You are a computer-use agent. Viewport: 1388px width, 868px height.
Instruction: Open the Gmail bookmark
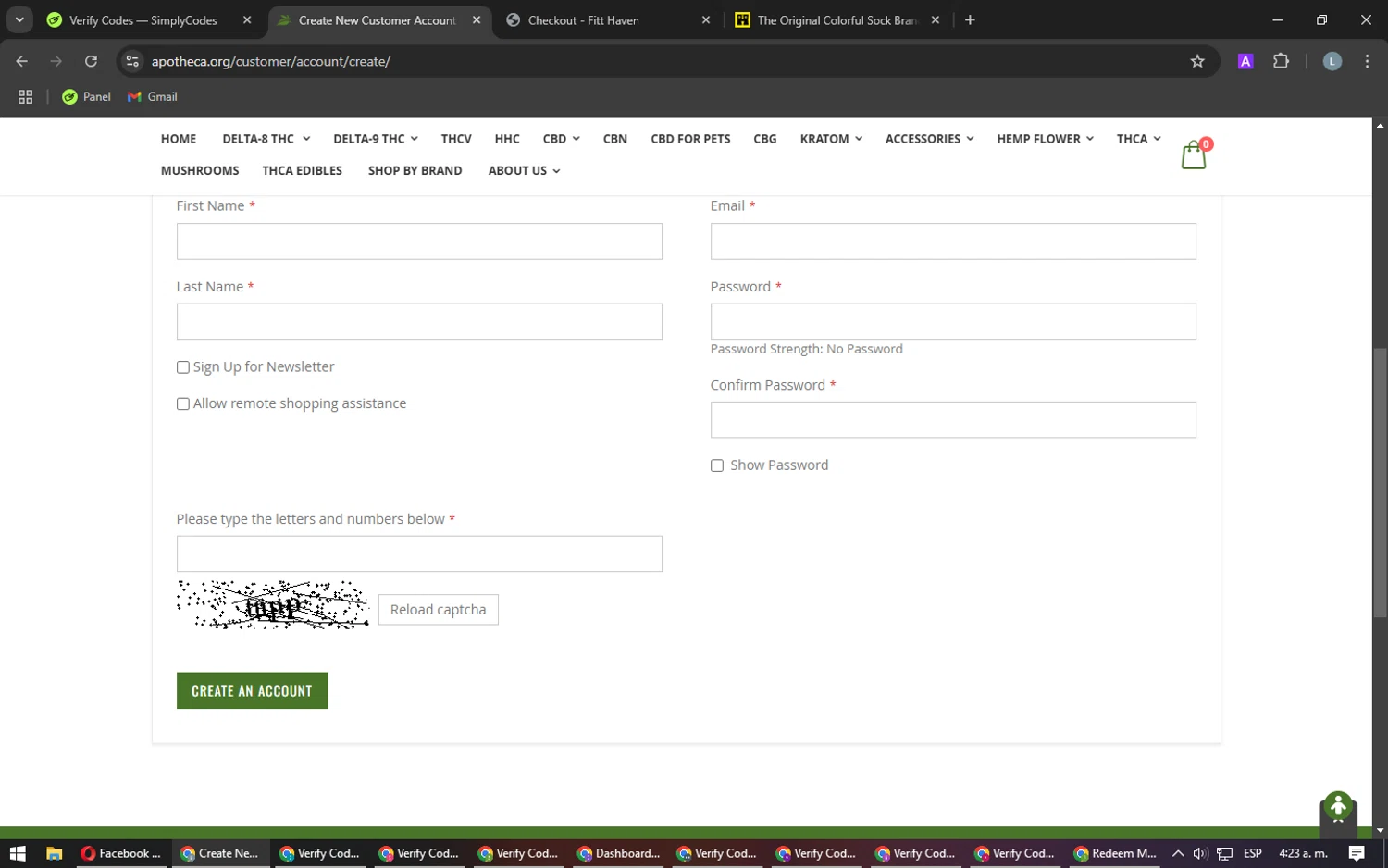pyautogui.click(x=153, y=96)
